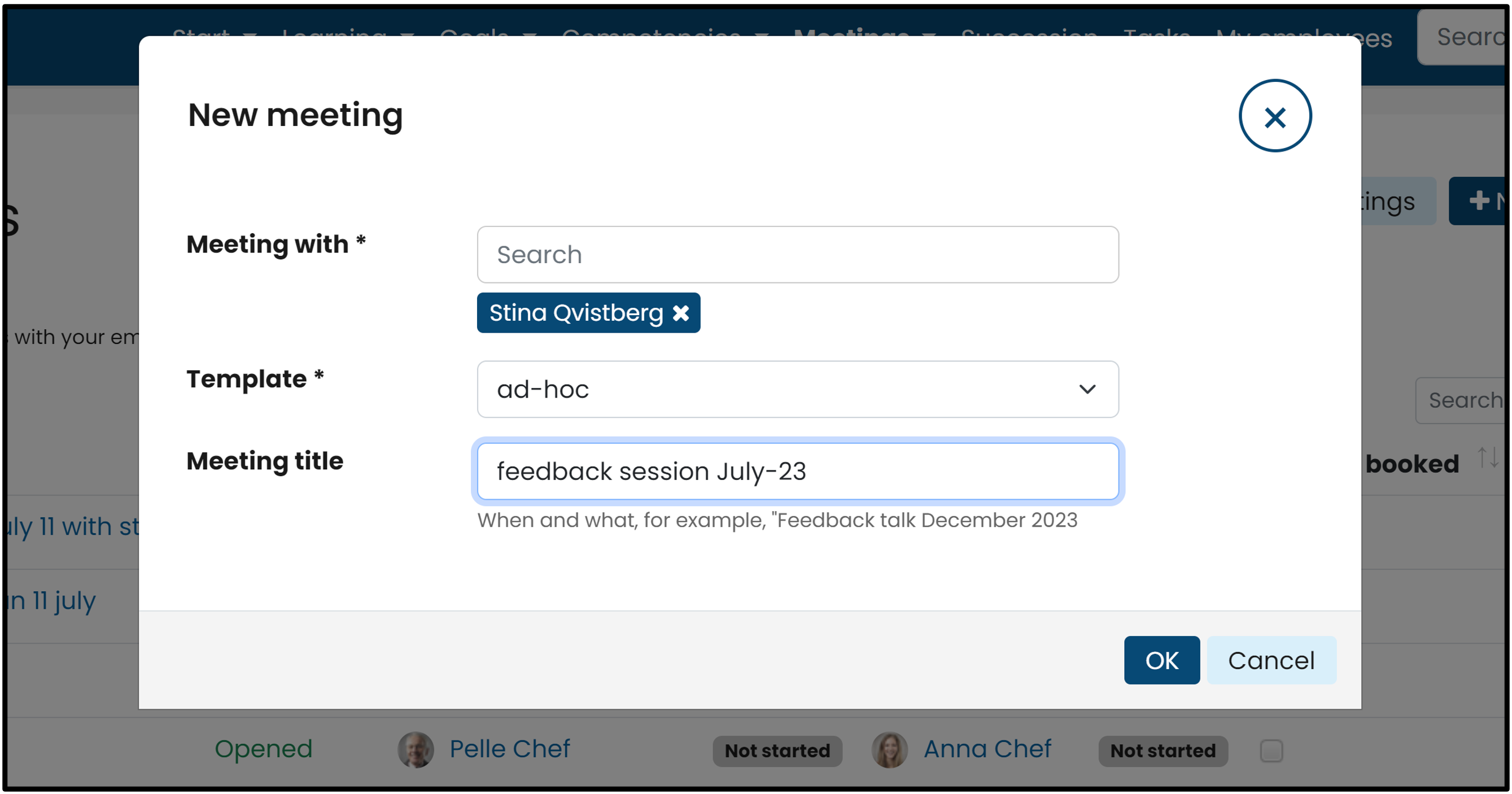Confirm the new meeting with OK

[1161, 660]
